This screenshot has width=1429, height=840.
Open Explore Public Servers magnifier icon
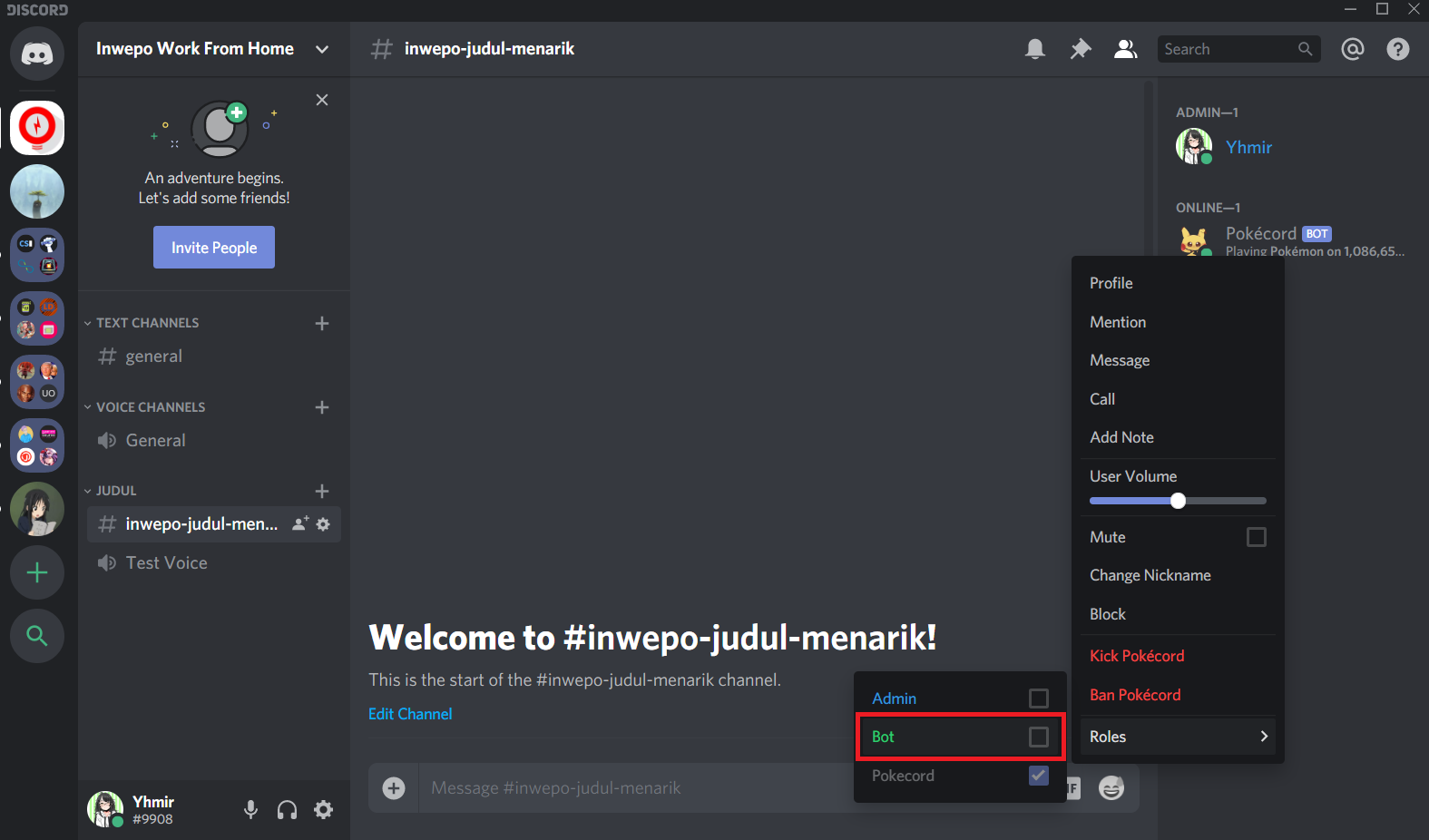[37, 636]
